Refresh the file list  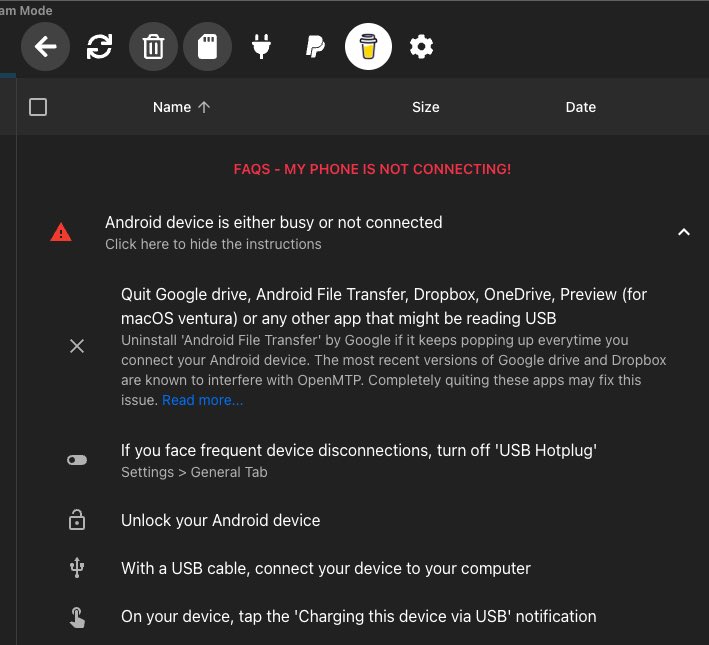coord(99,47)
